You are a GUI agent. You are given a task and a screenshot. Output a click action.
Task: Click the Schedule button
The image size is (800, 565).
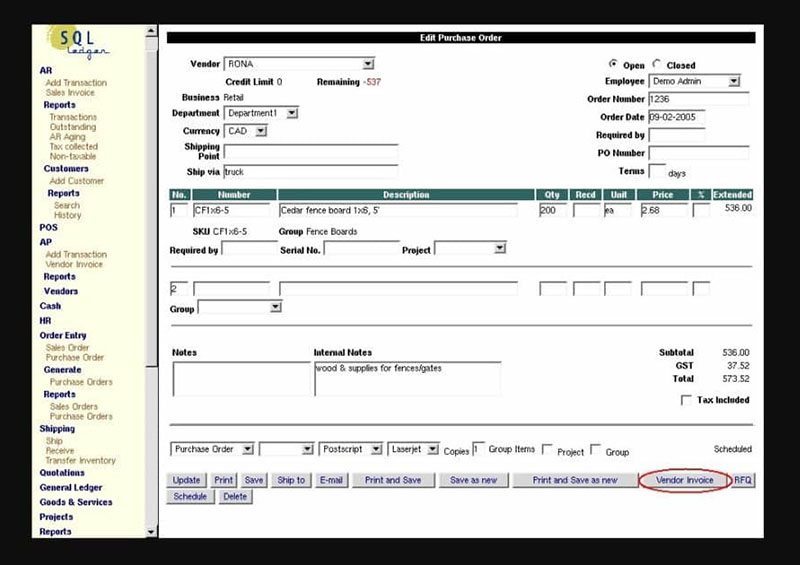coord(190,497)
